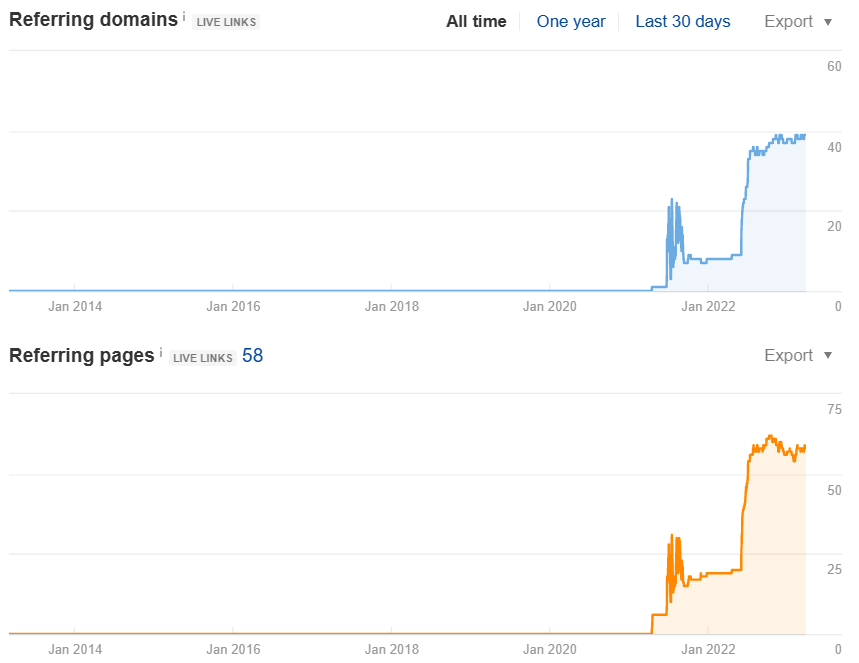
Task: Click Jan 2014 label on Referring pages chart
Action: (75, 649)
